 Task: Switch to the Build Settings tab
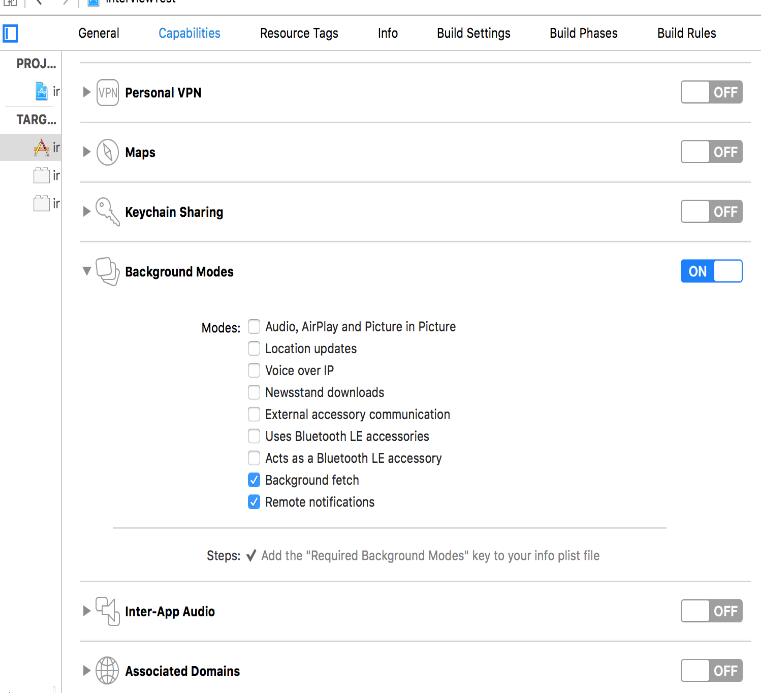click(473, 33)
